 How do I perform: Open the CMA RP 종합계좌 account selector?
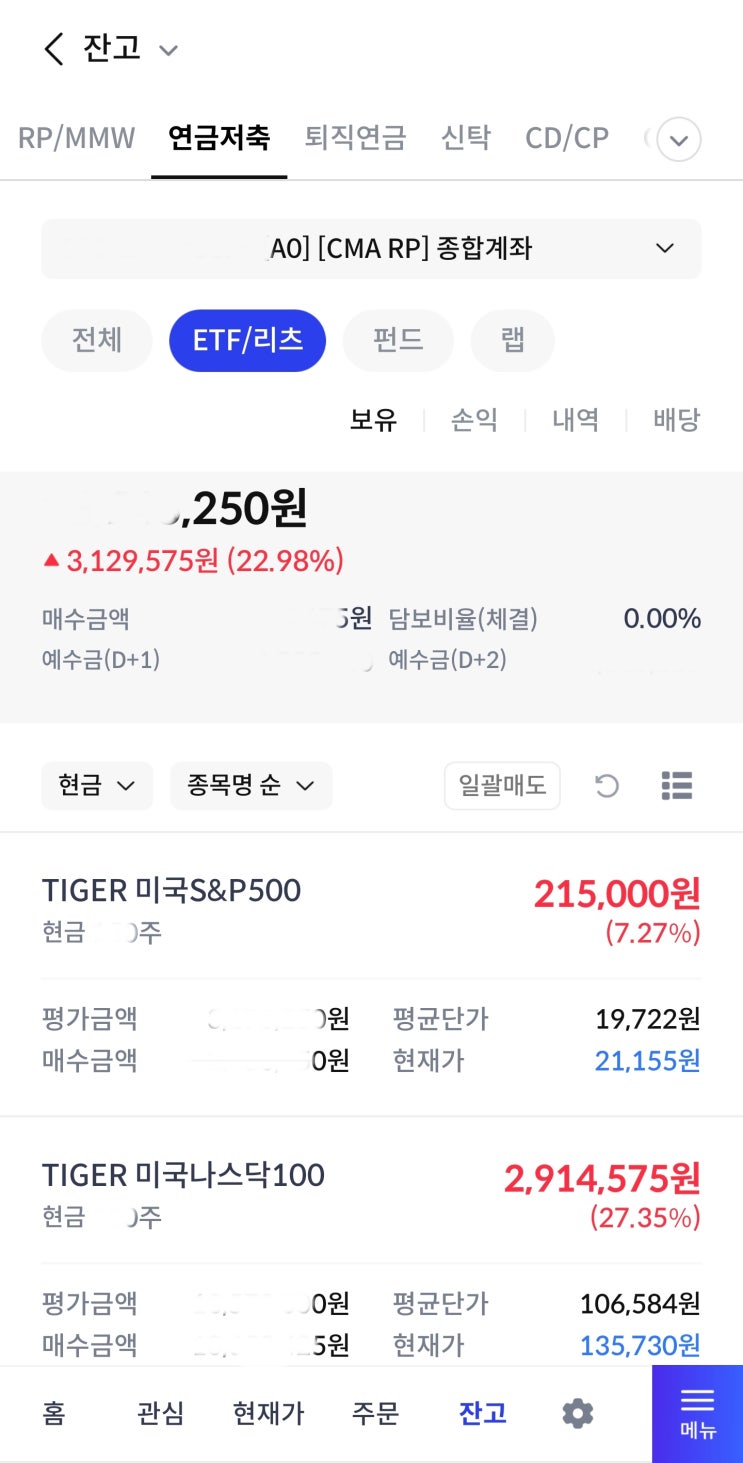click(x=371, y=248)
